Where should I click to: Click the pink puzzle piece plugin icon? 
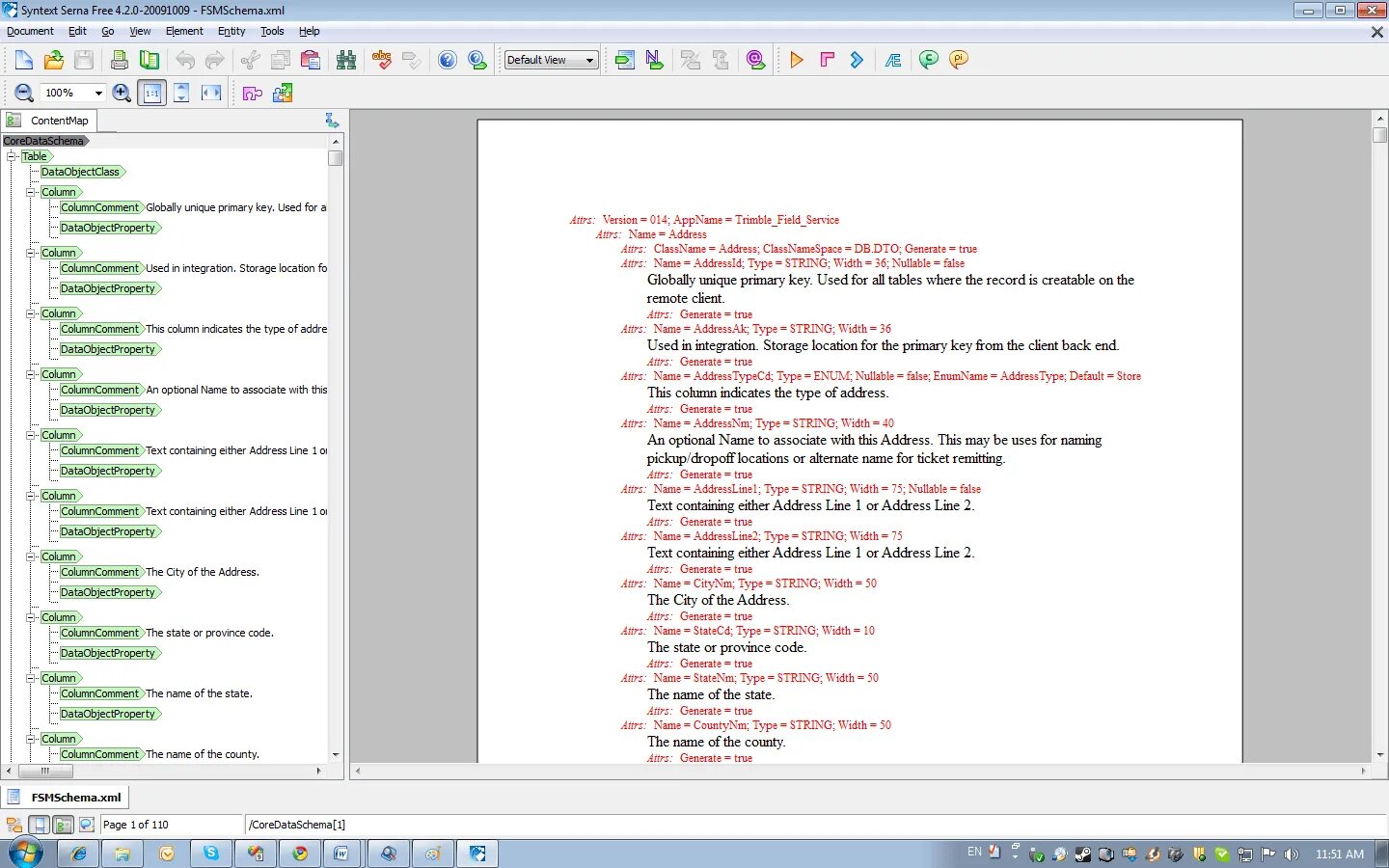(x=252, y=93)
